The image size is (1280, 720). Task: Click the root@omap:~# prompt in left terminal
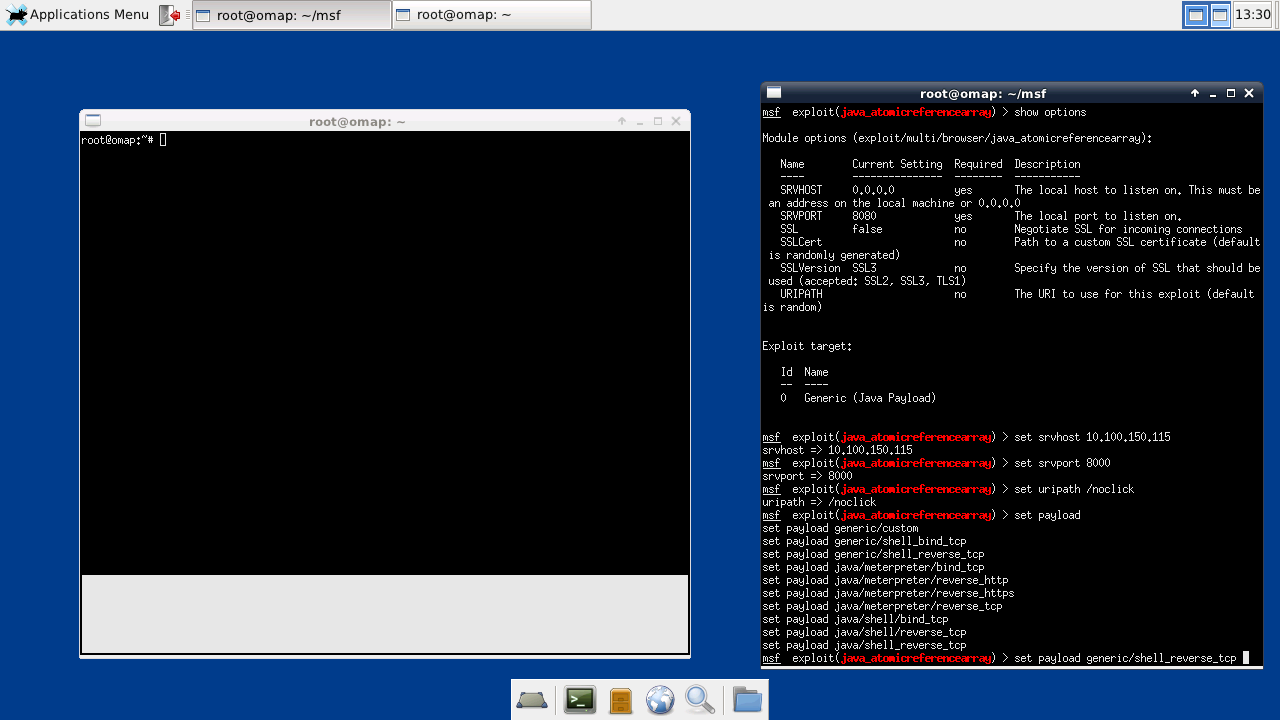click(117, 140)
